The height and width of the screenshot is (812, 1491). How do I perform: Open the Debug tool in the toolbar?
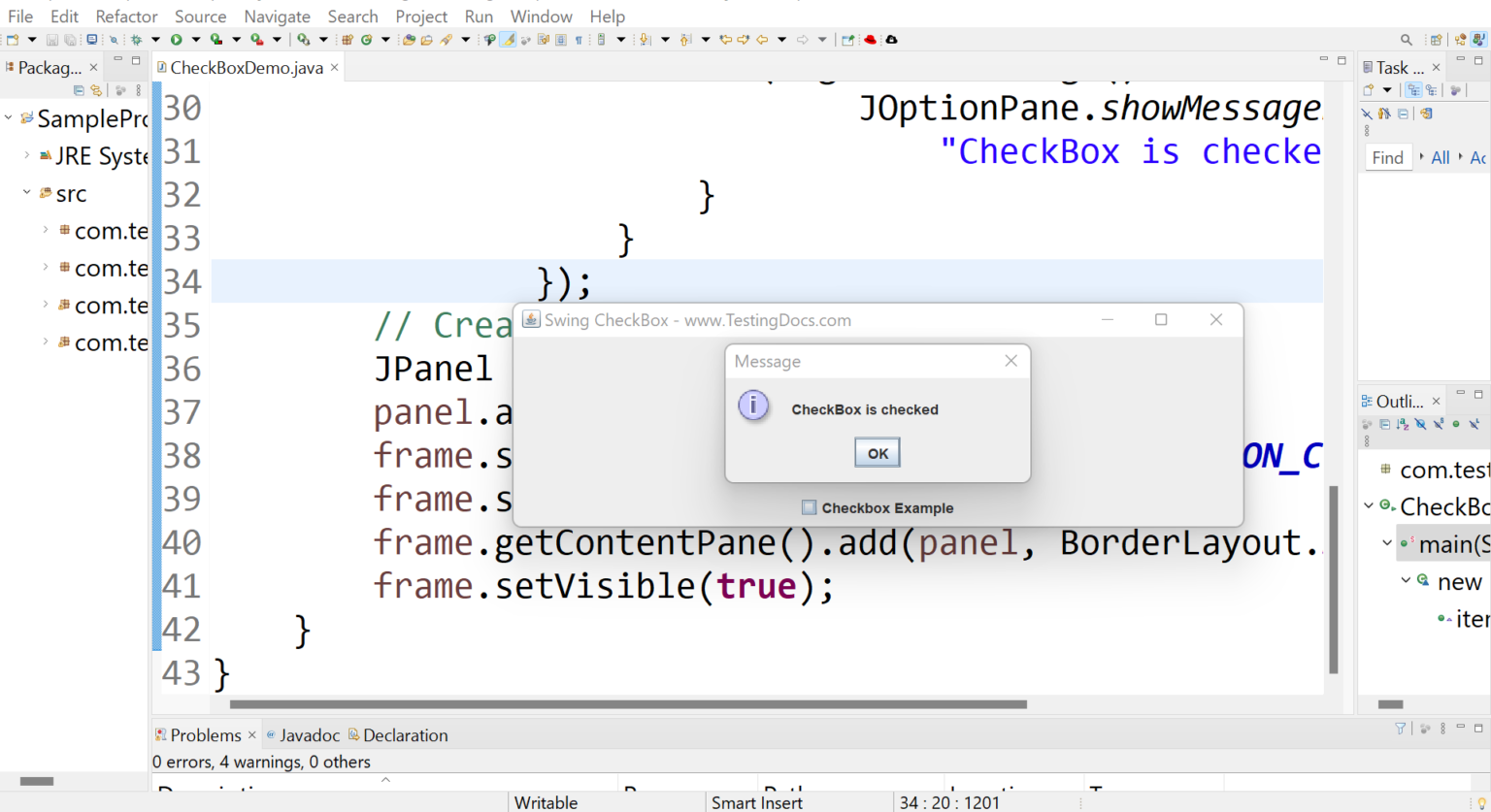coord(136,39)
